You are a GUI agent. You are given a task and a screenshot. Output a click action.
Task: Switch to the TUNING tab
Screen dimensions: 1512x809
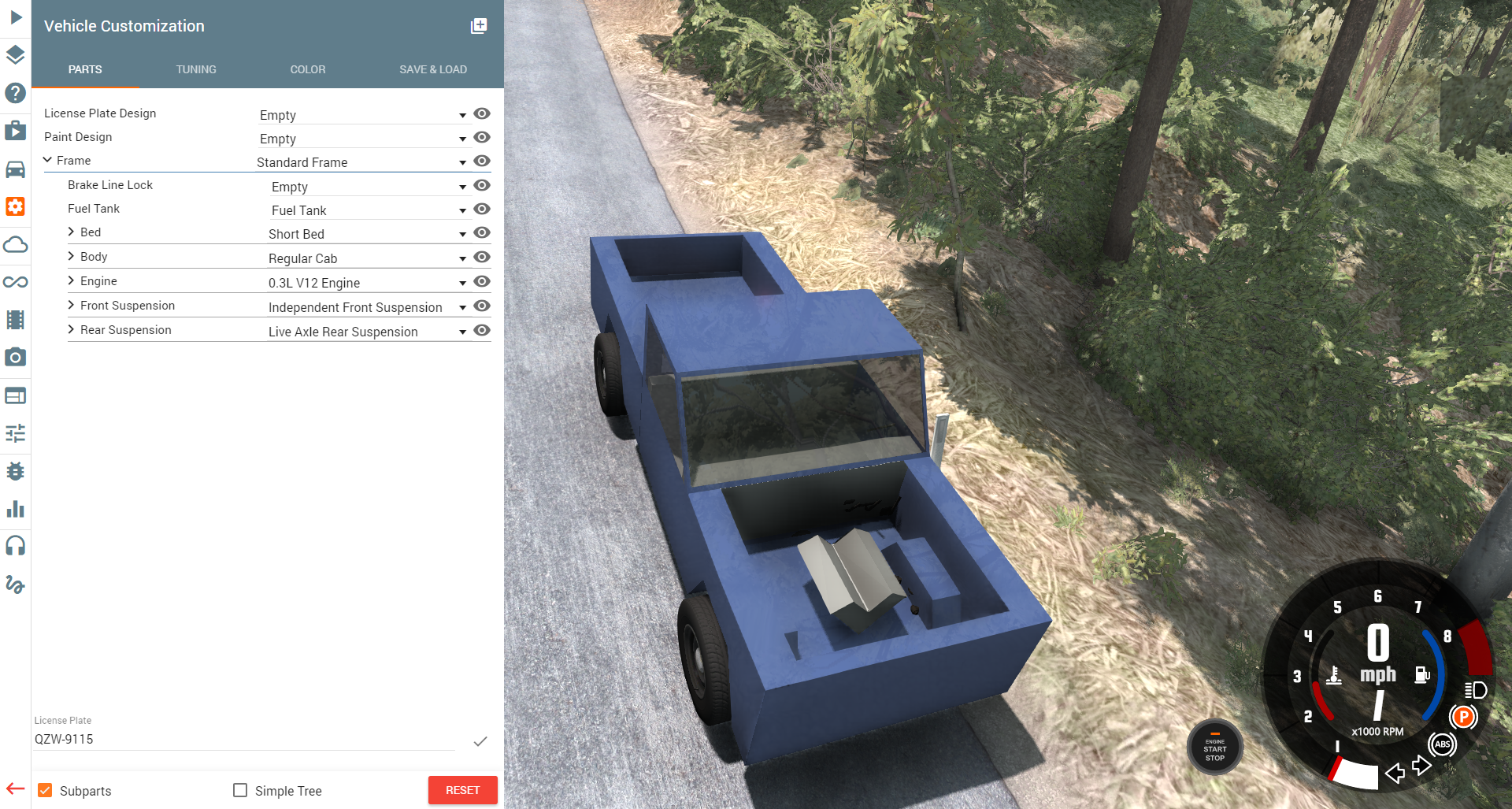click(196, 69)
